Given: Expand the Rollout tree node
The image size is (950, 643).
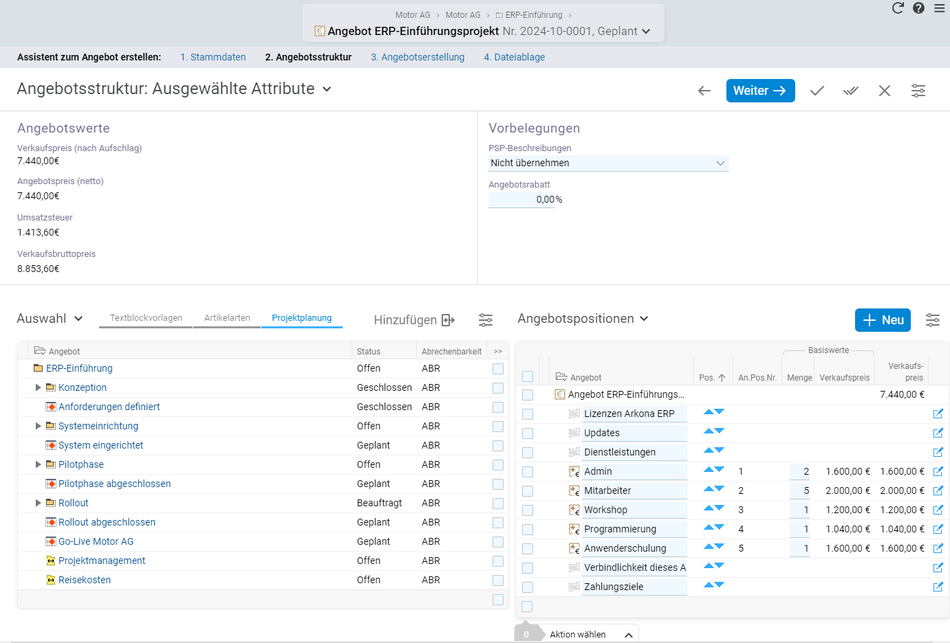Looking at the screenshot, I should tap(38, 503).
